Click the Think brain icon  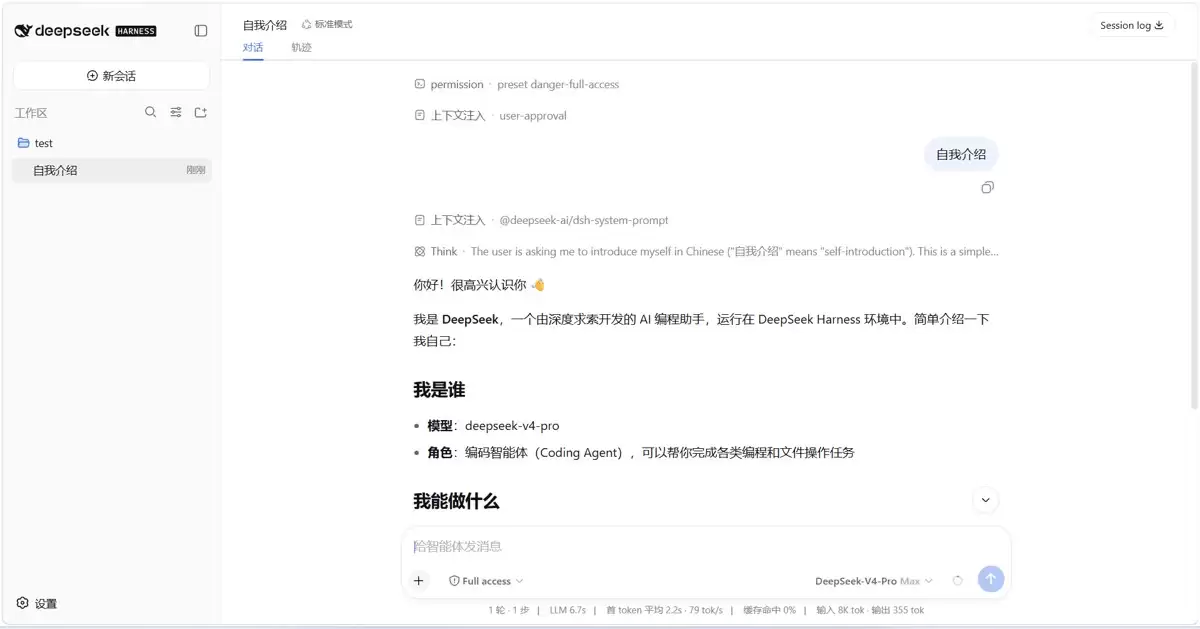(x=420, y=252)
